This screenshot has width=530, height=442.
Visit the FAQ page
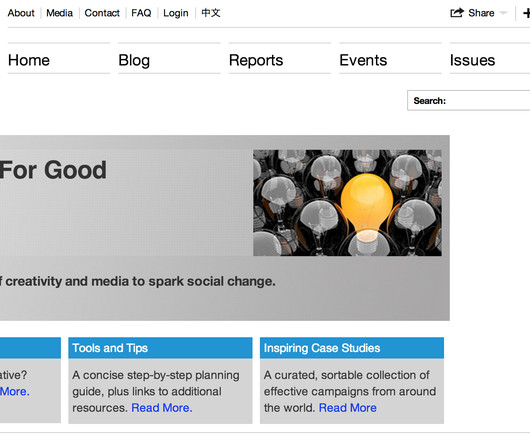point(141,13)
